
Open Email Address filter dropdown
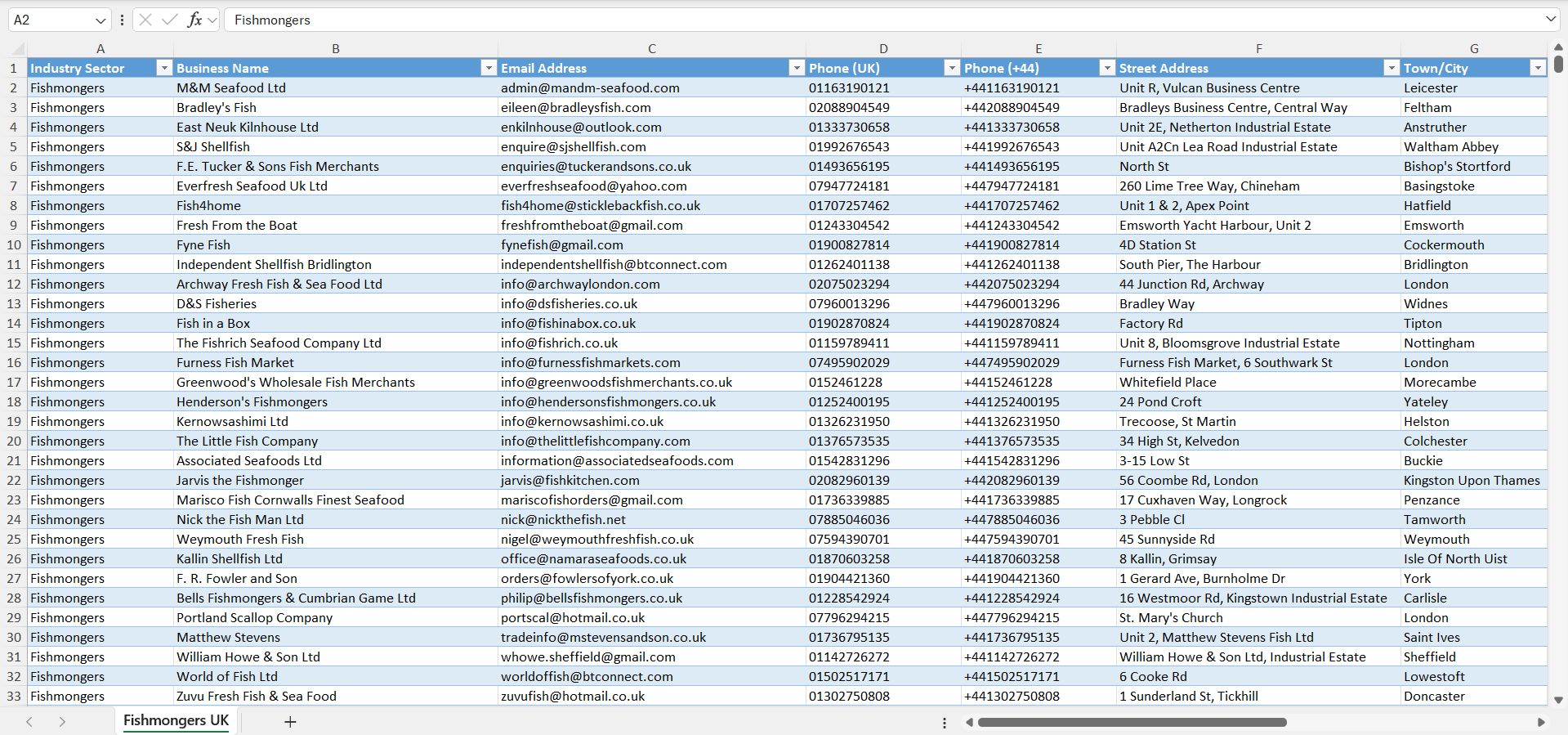[797, 68]
